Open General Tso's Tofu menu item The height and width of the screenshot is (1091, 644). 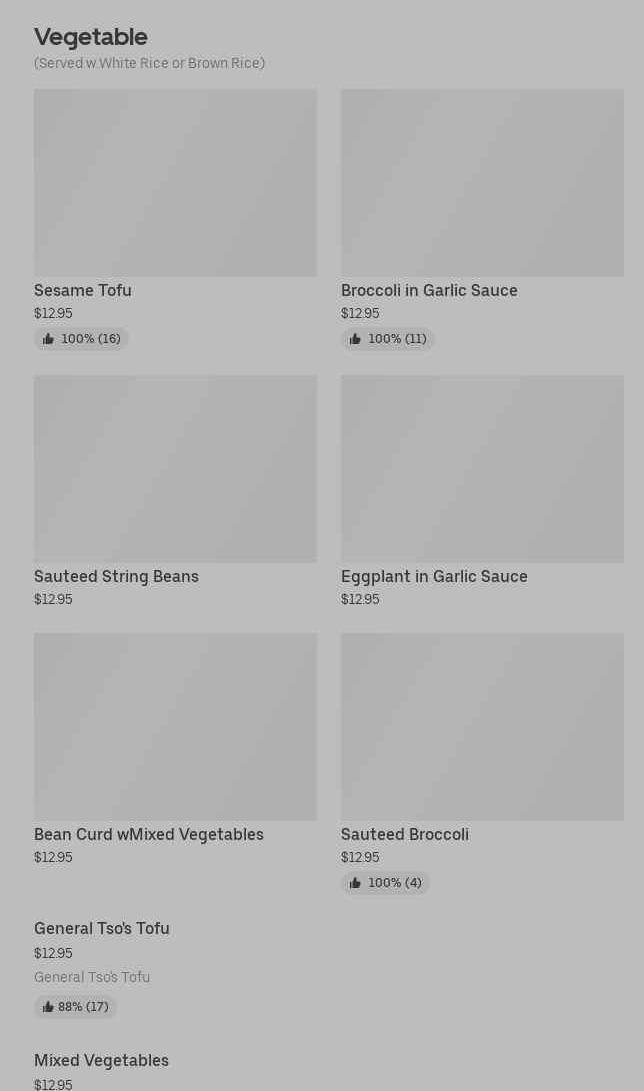(x=102, y=929)
